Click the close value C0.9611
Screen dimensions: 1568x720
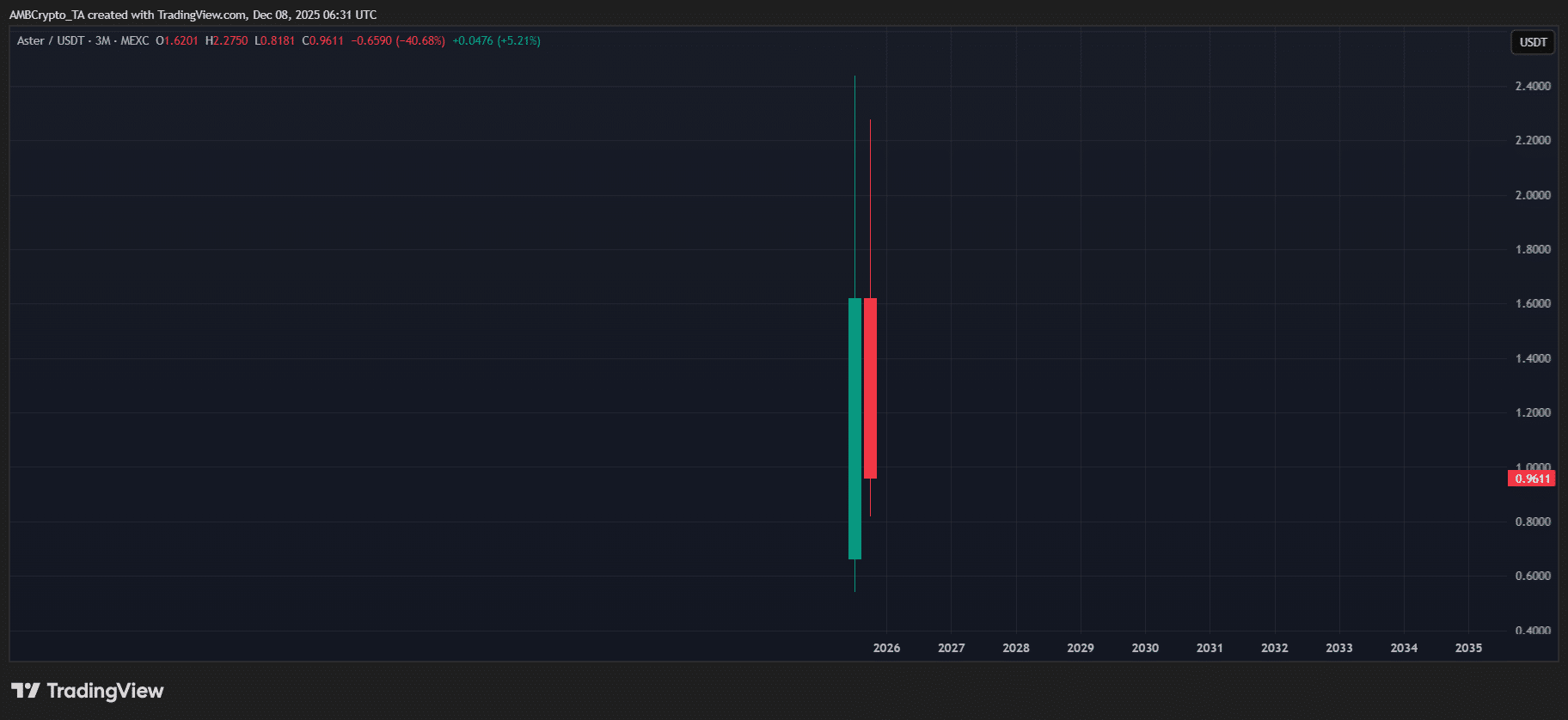(323, 40)
